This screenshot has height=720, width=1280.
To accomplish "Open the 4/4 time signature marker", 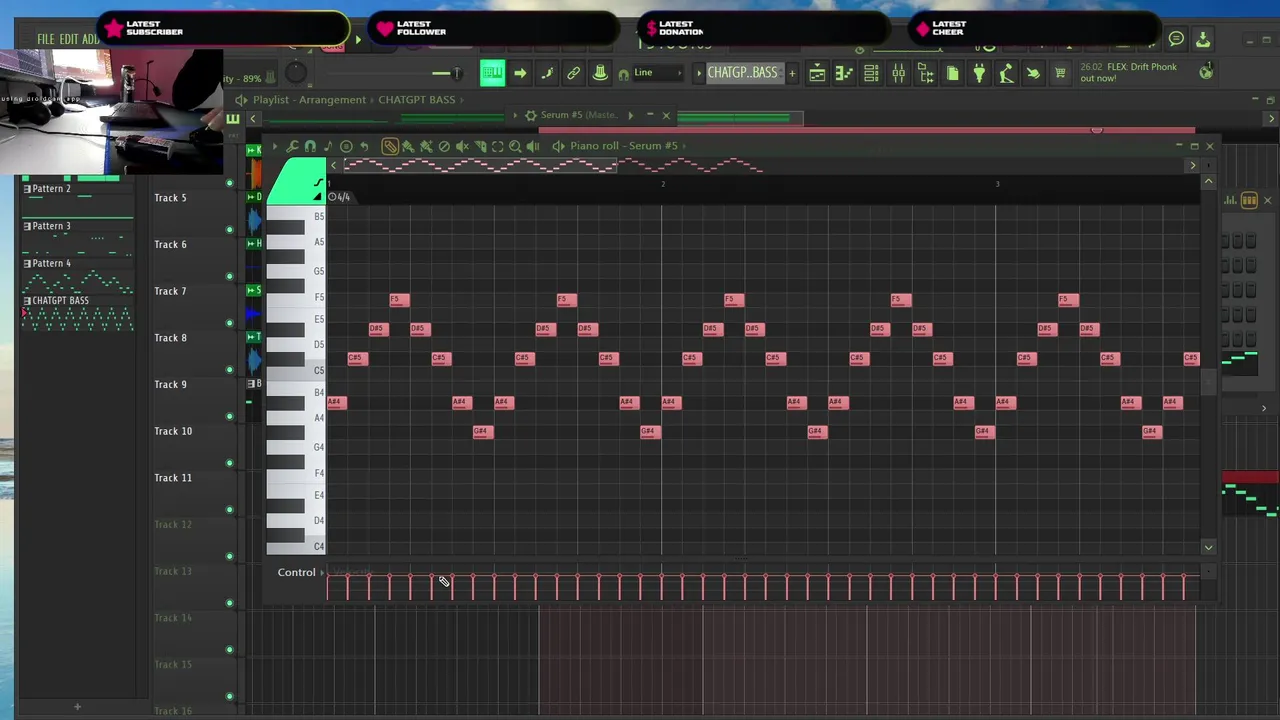I will 340,197.
